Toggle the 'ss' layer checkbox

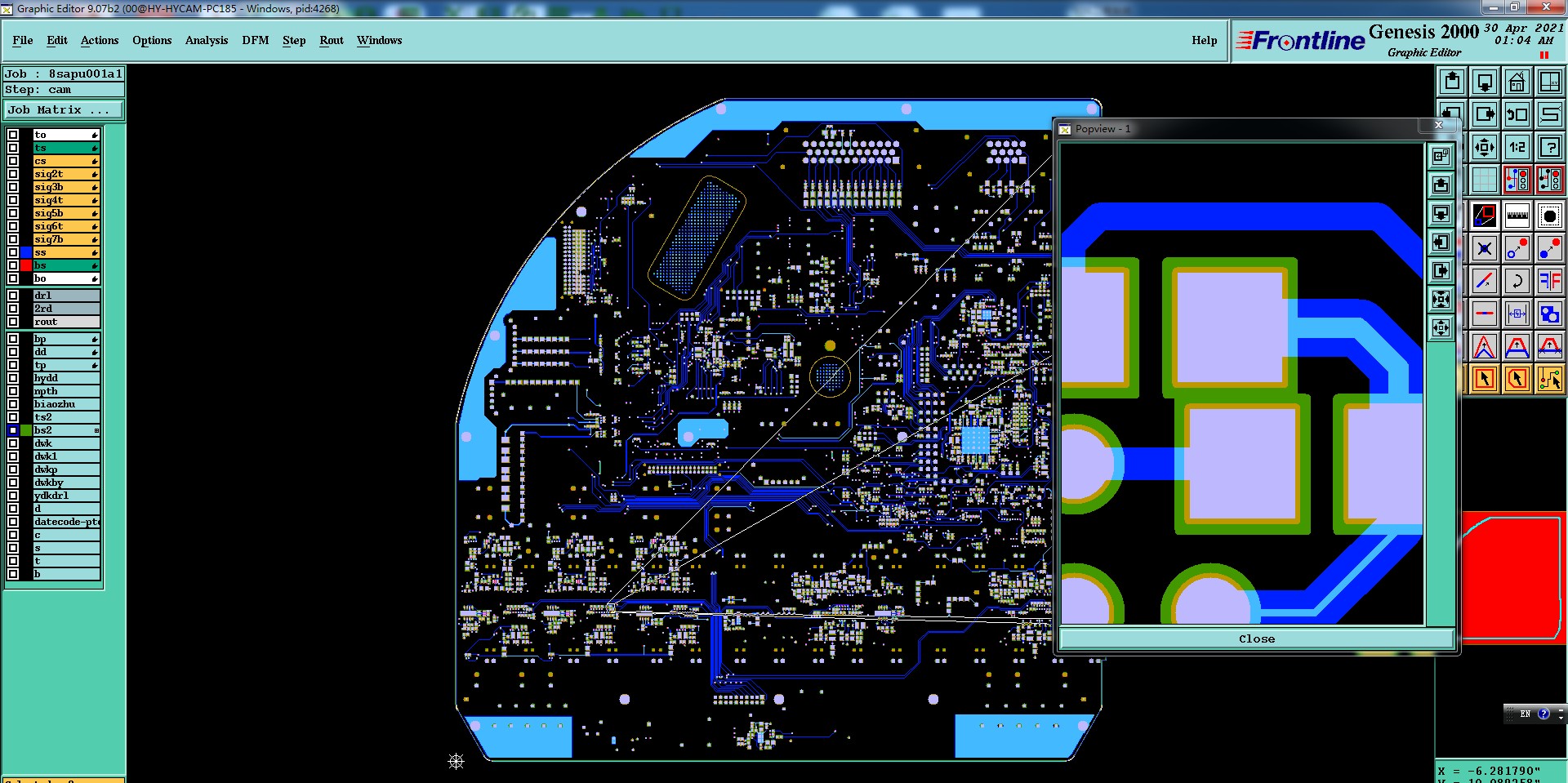13,252
